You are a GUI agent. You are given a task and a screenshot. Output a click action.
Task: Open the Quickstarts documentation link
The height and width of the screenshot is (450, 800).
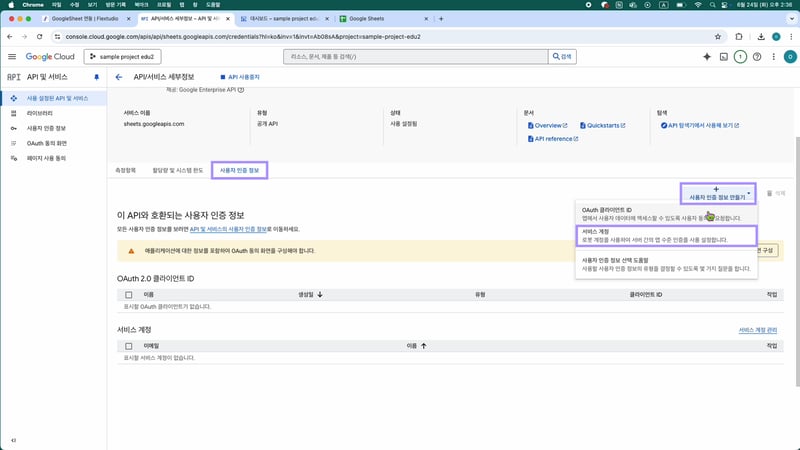(x=603, y=126)
